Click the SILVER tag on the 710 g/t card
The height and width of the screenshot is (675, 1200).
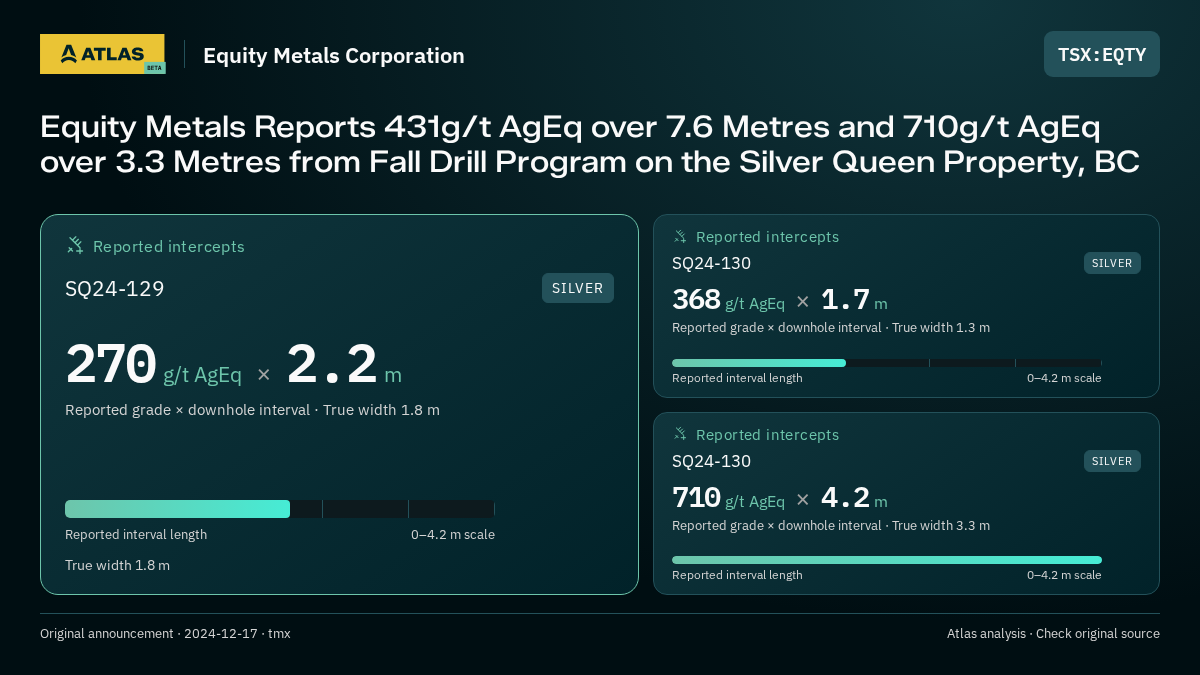tap(1112, 461)
